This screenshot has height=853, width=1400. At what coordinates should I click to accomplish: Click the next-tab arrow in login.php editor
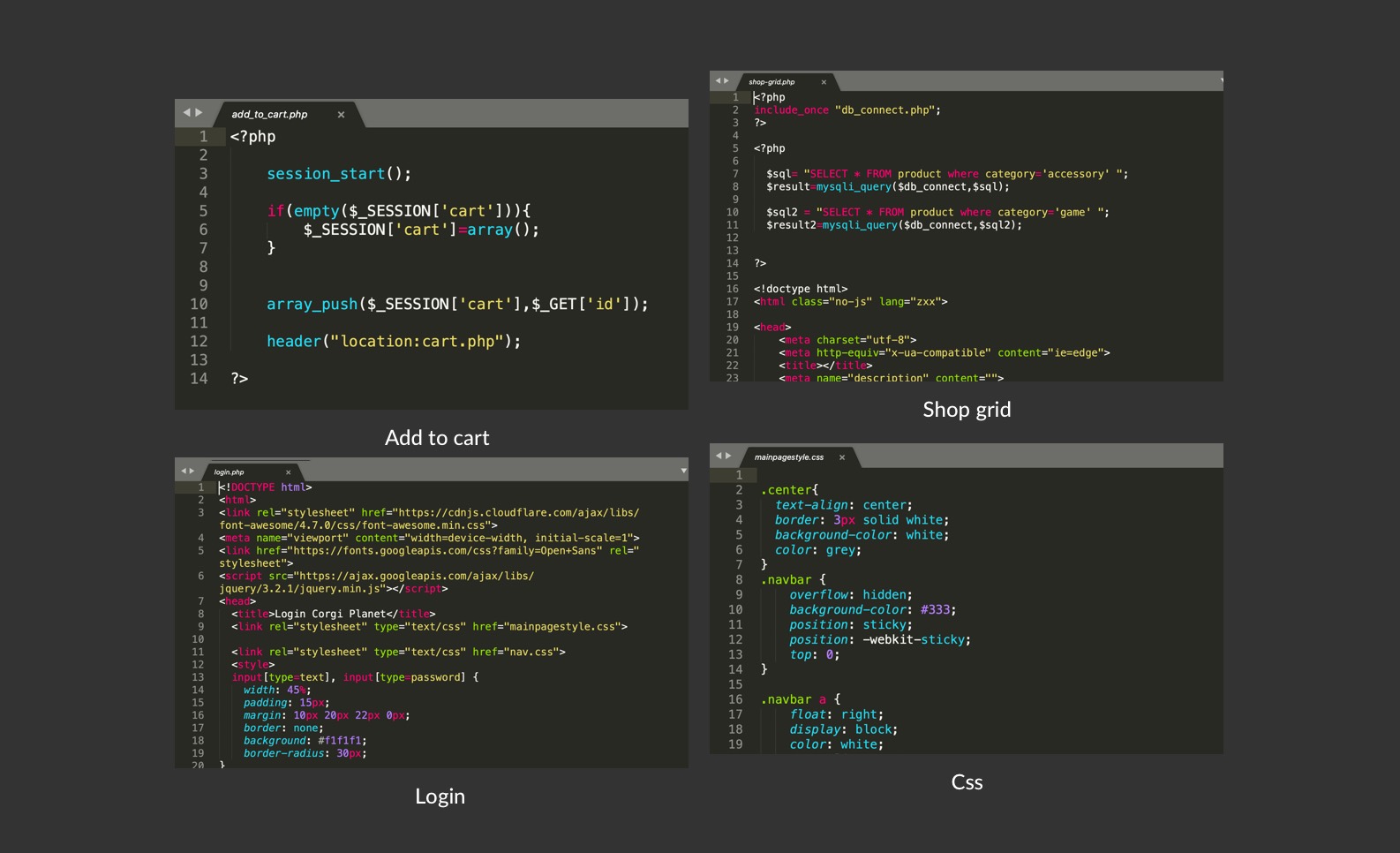[192, 472]
